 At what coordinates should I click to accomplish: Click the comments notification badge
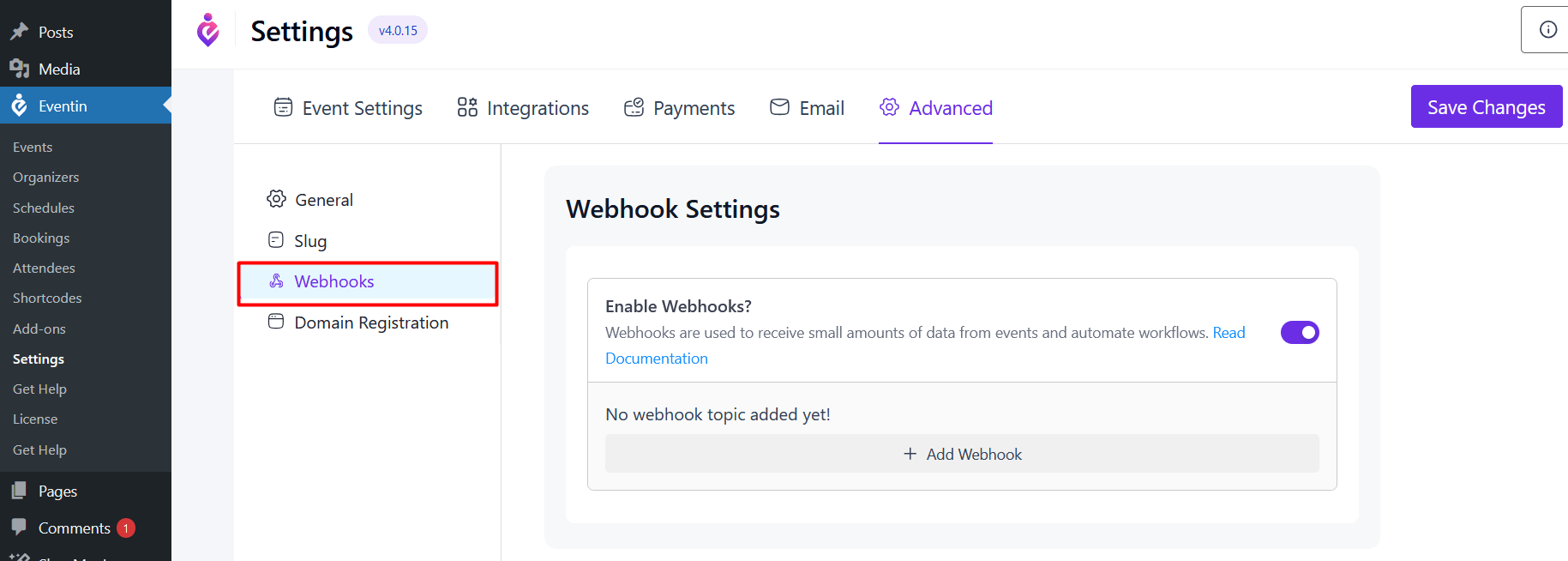pos(126,528)
